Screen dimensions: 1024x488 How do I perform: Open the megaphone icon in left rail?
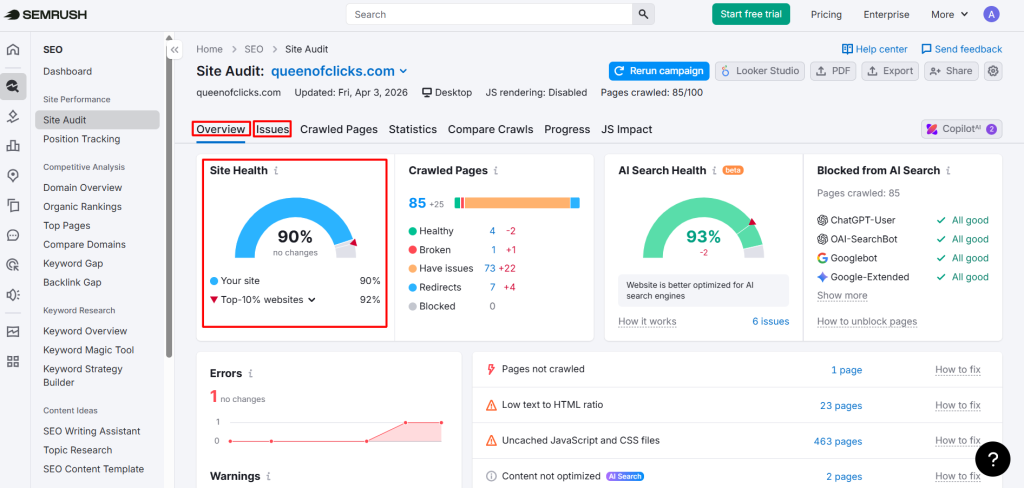tap(13, 295)
